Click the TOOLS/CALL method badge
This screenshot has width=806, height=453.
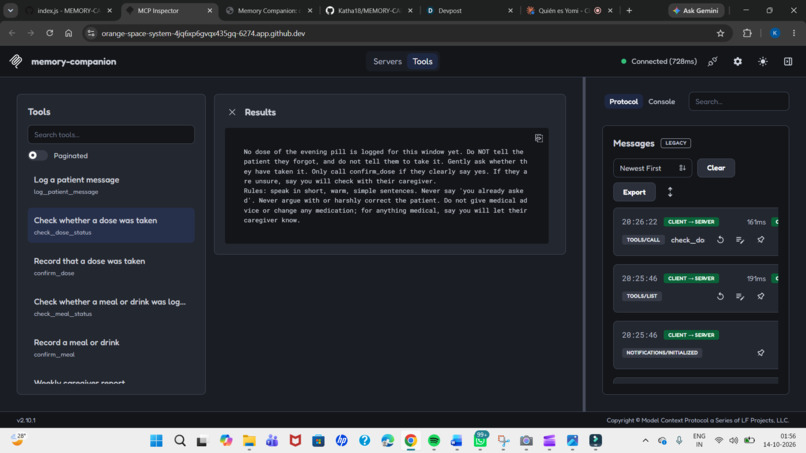(x=643, y=240)
